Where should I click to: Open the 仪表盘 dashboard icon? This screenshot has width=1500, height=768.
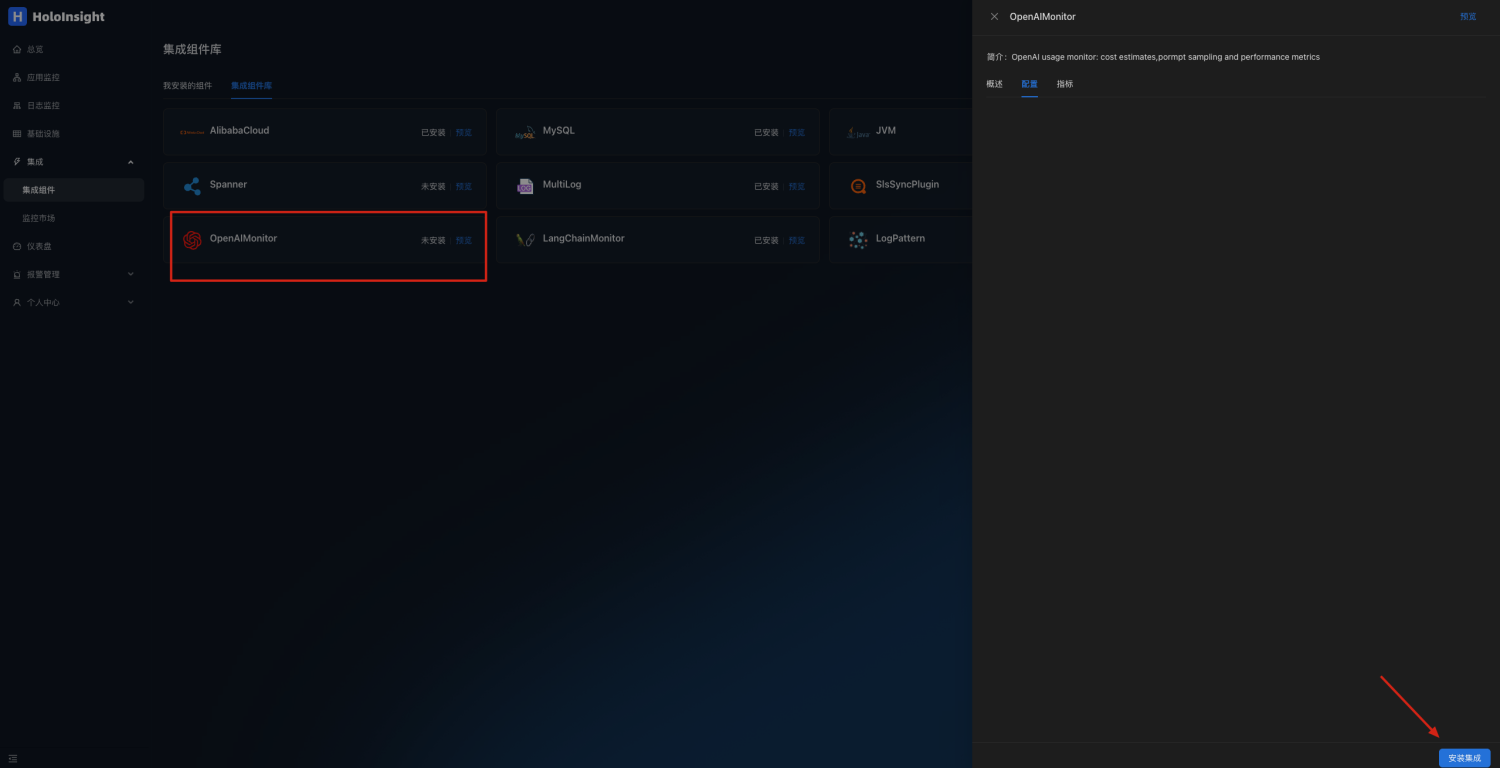pyautogui.click(x=17, y=246)
